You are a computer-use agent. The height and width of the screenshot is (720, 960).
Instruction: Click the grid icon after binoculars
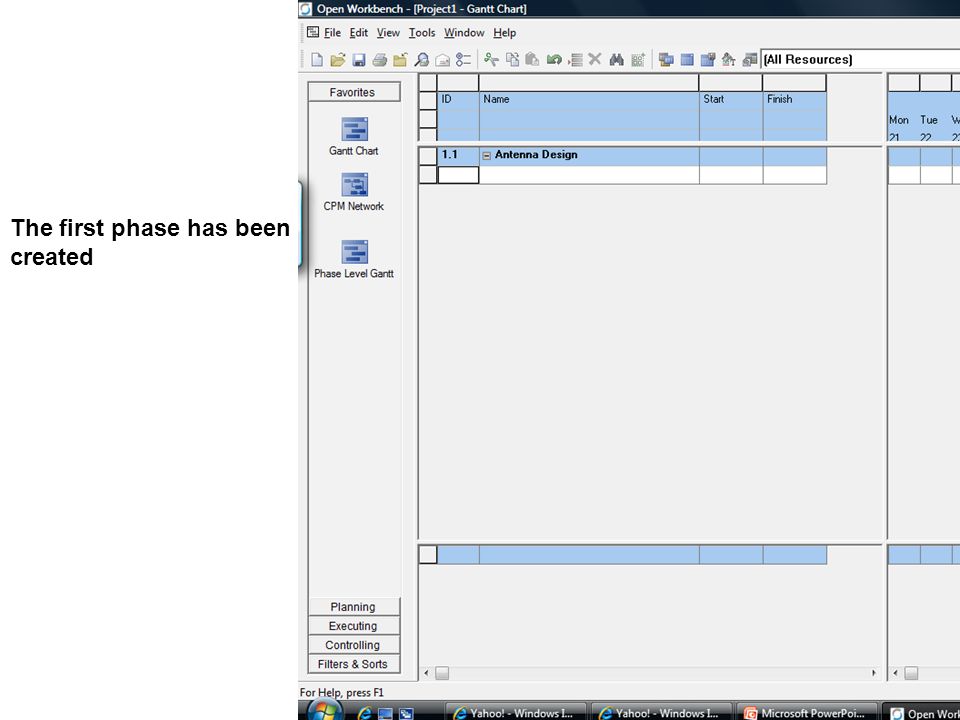point(638,59)
